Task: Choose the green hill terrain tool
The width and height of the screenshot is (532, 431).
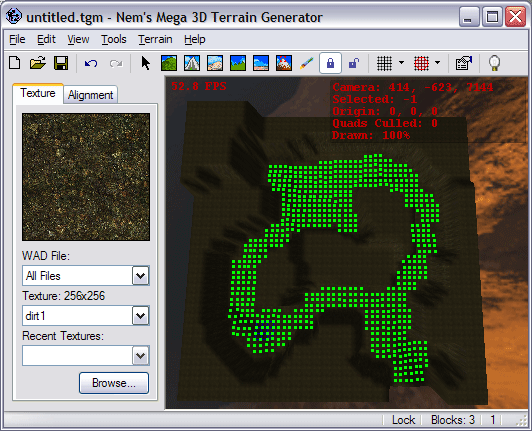Action: pos(169,63)
